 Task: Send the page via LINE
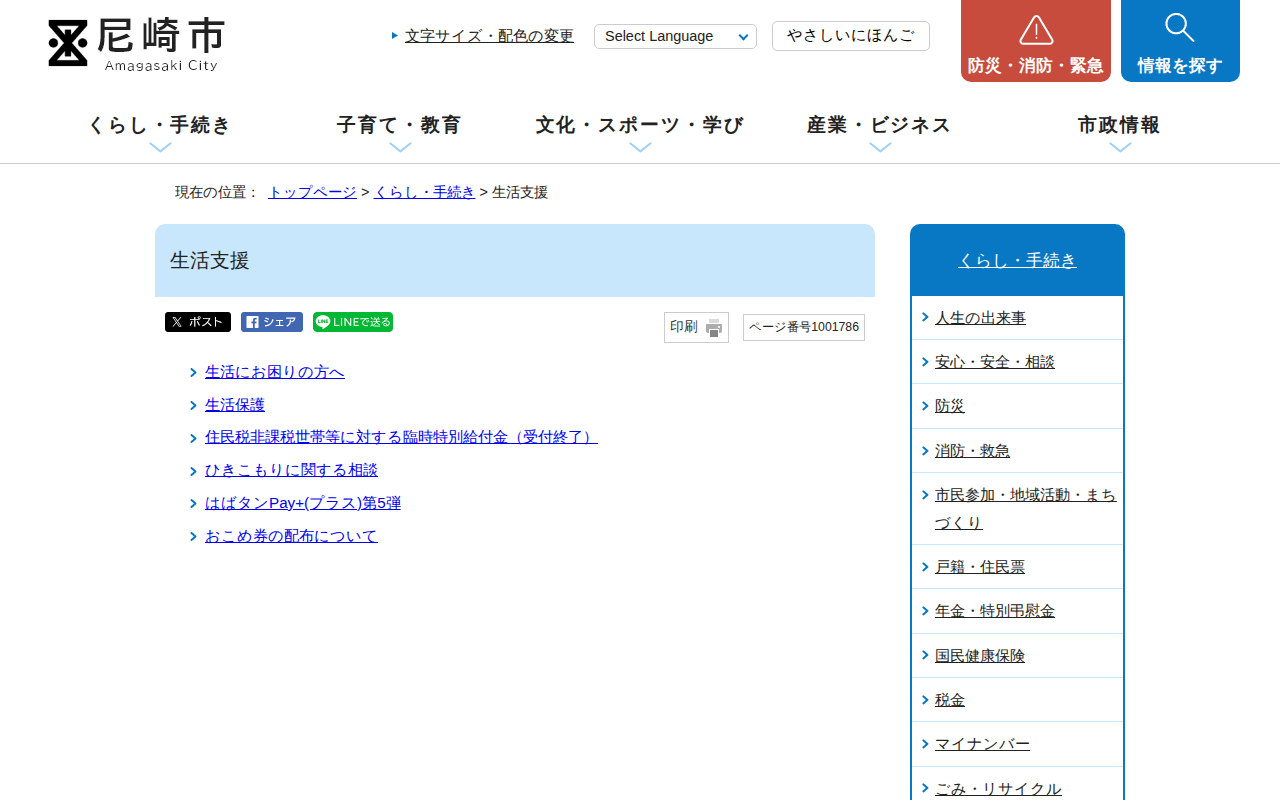(x=352, y=322)
